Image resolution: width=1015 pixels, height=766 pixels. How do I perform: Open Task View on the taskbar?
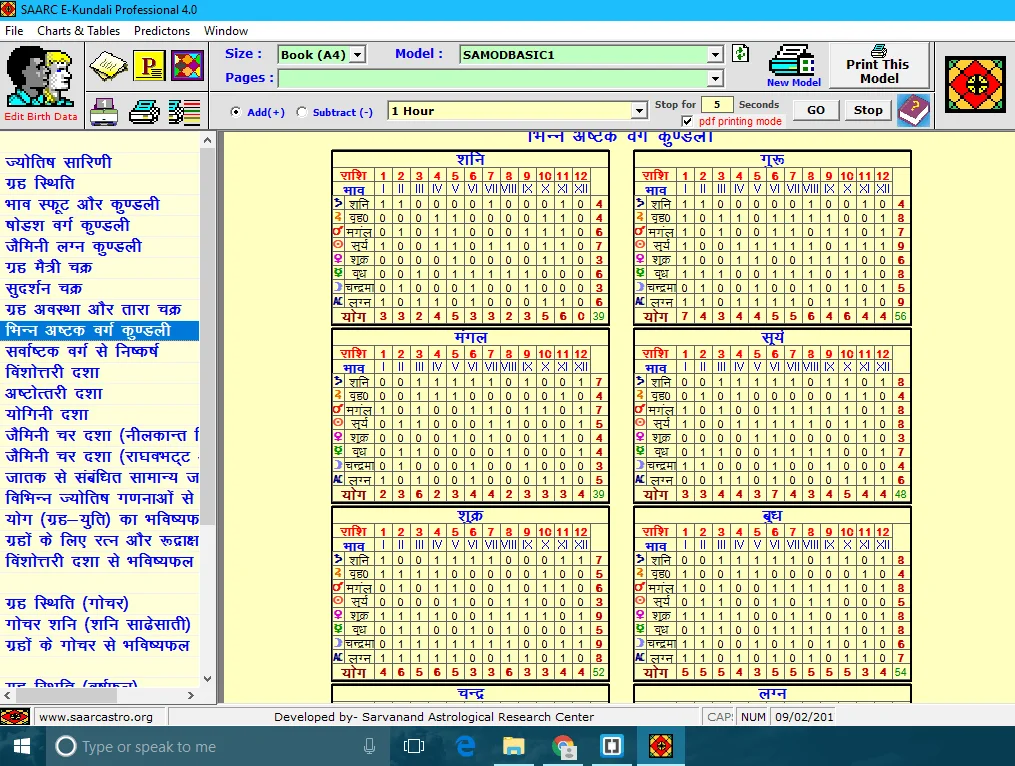coord(414,747)
